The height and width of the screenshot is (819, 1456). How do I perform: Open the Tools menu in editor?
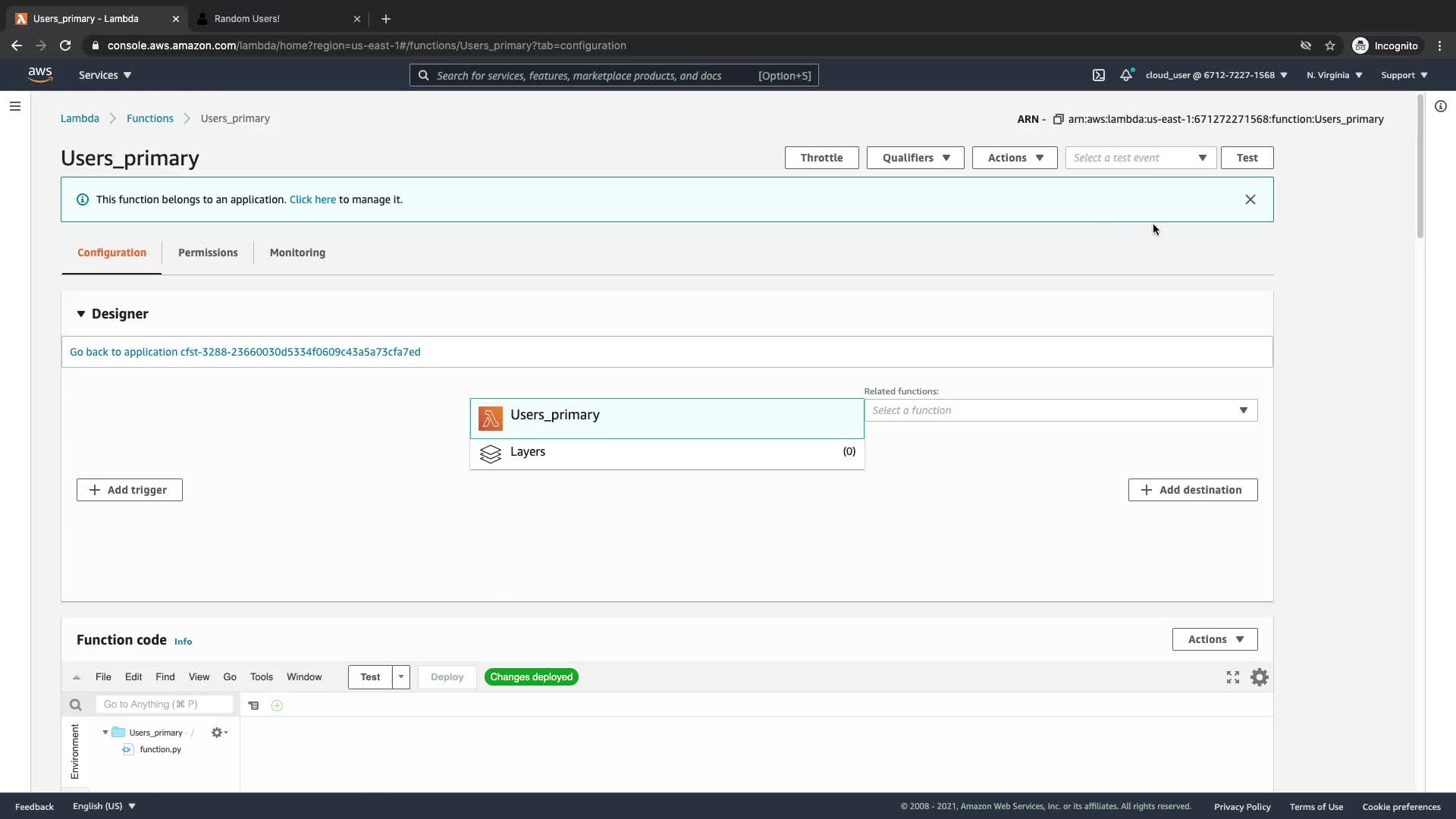pos(261,676)
